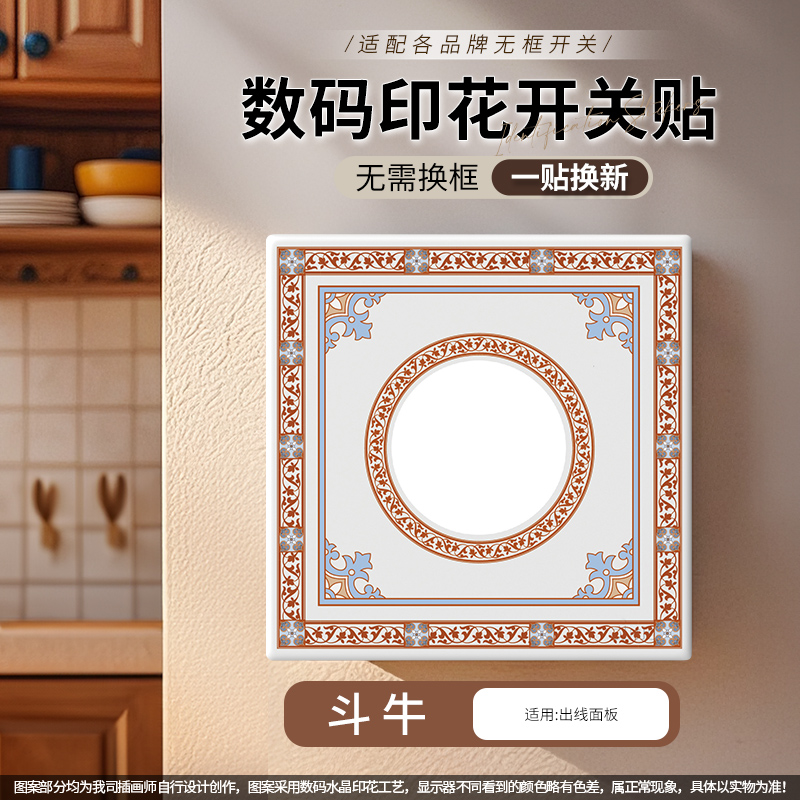This screenshot has height=800, width=800.
Task: Click the stack of white plates
Action: point(39,208)
